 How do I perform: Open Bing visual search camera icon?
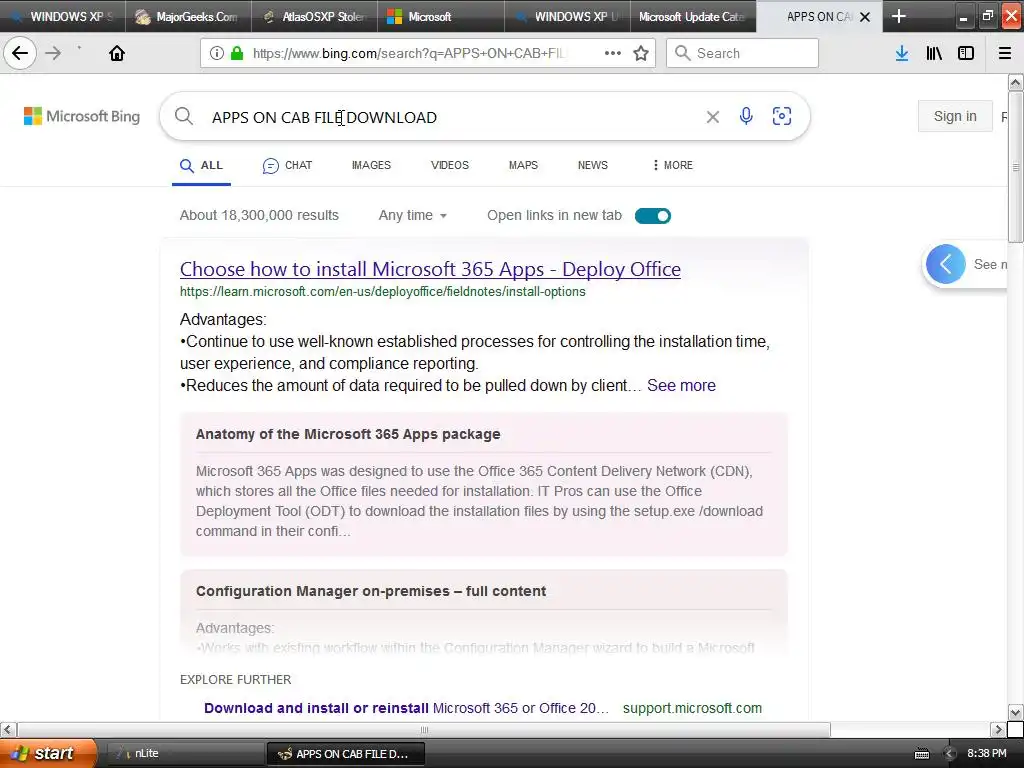tap(782, 116)
